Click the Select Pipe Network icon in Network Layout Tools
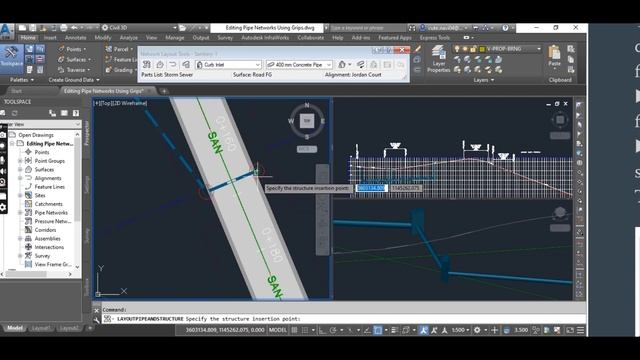This screenshot has height=360, width=640. (147, 64)
